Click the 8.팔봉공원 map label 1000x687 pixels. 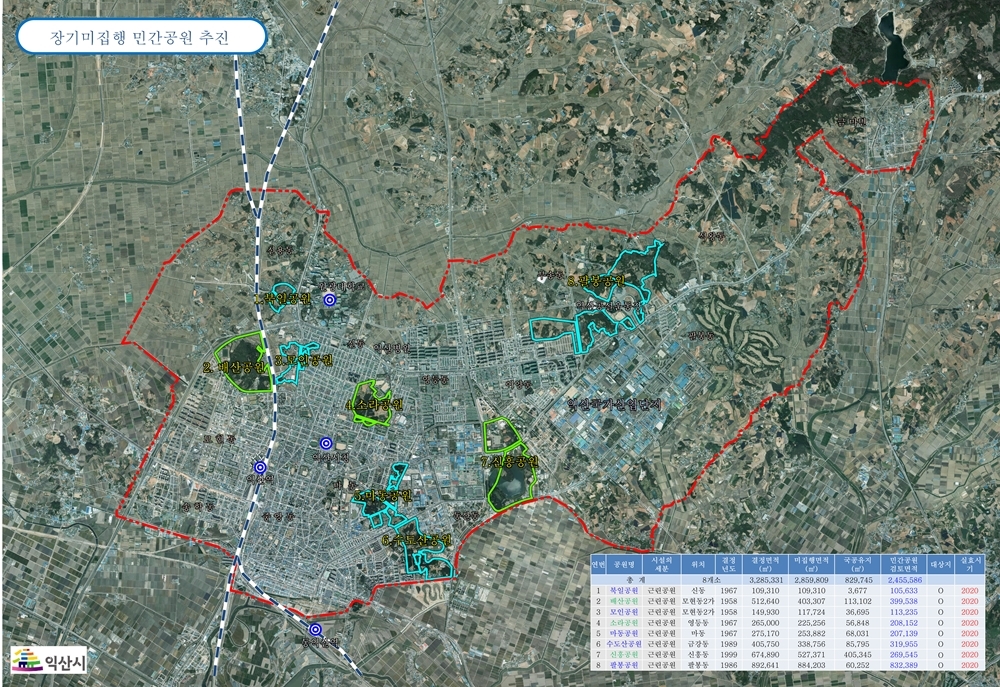pos(596,280)
